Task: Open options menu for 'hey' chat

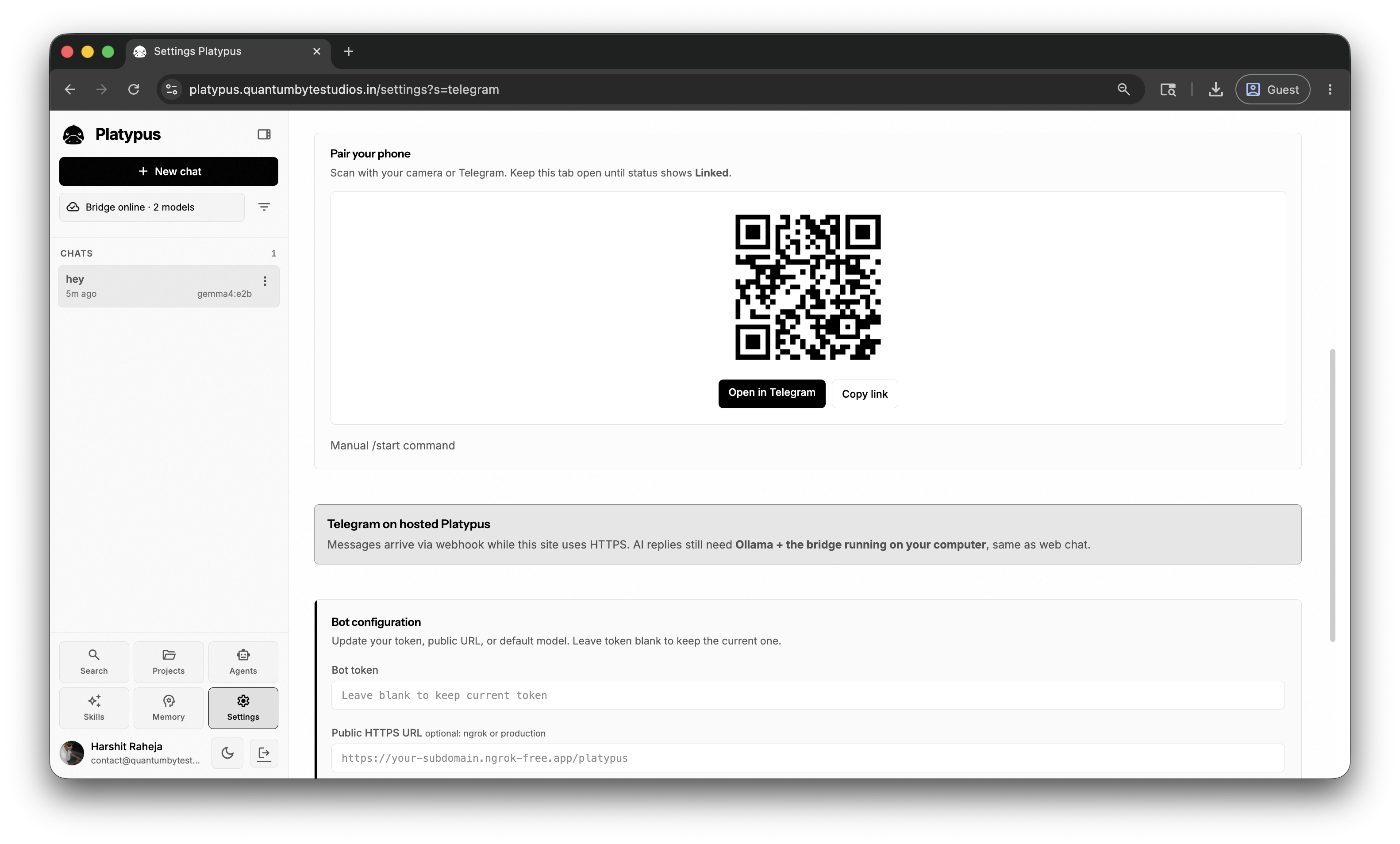Action: pos(265,281)
